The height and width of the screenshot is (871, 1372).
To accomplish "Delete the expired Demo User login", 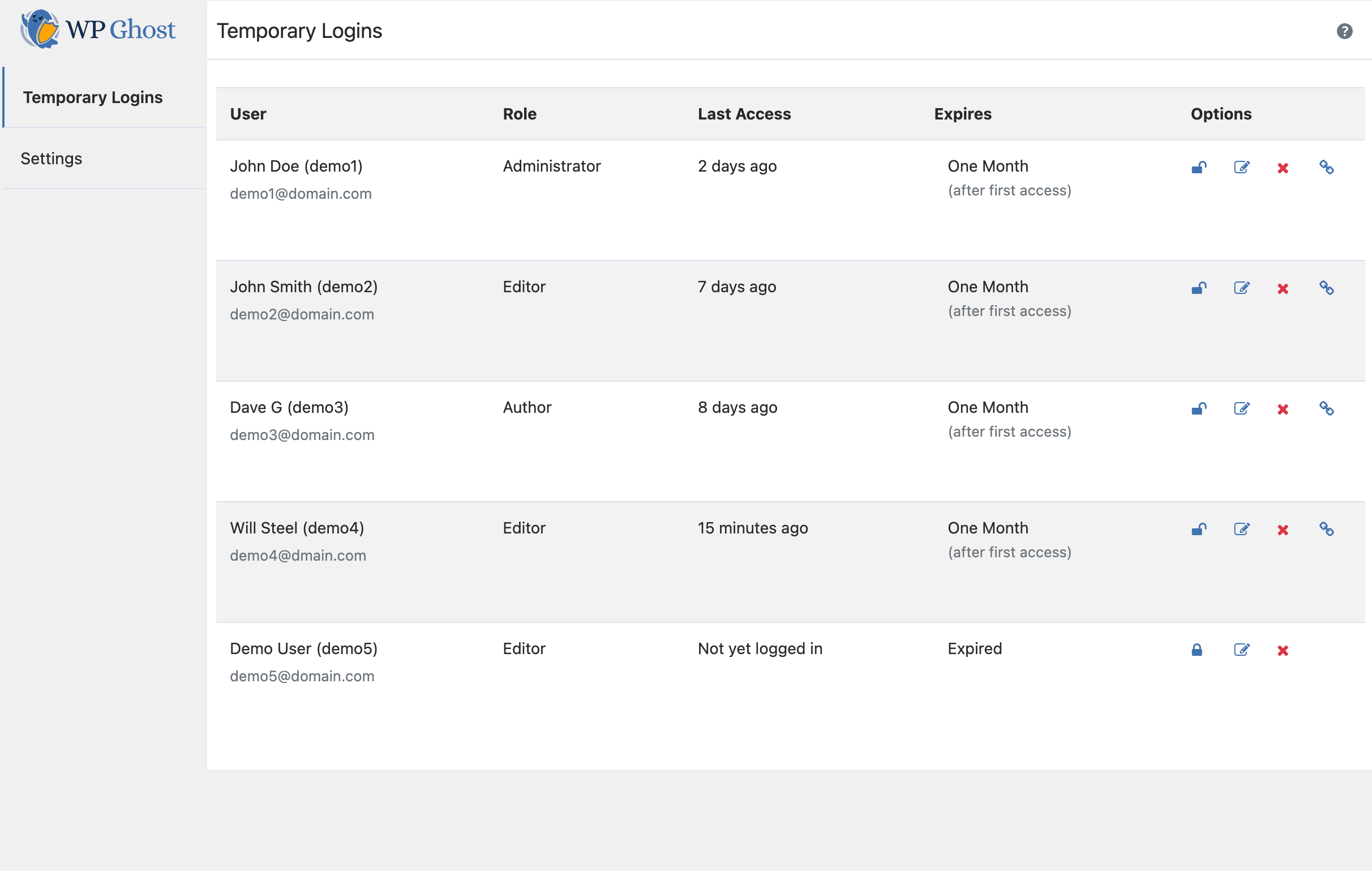I will pos(1283,650).
